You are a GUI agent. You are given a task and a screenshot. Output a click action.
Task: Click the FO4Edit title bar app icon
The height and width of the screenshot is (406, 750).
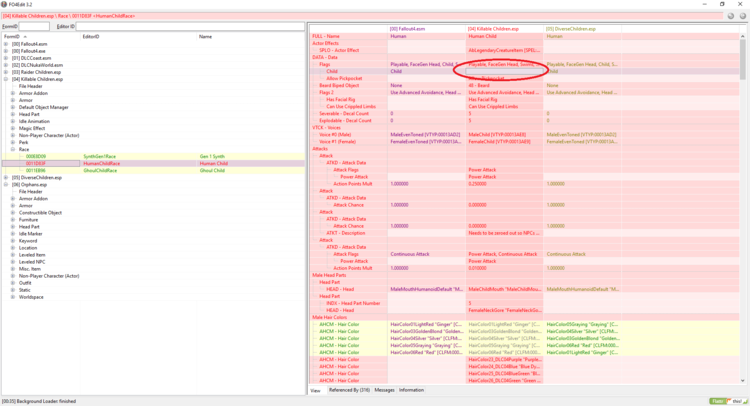click(x=4, y=4)
